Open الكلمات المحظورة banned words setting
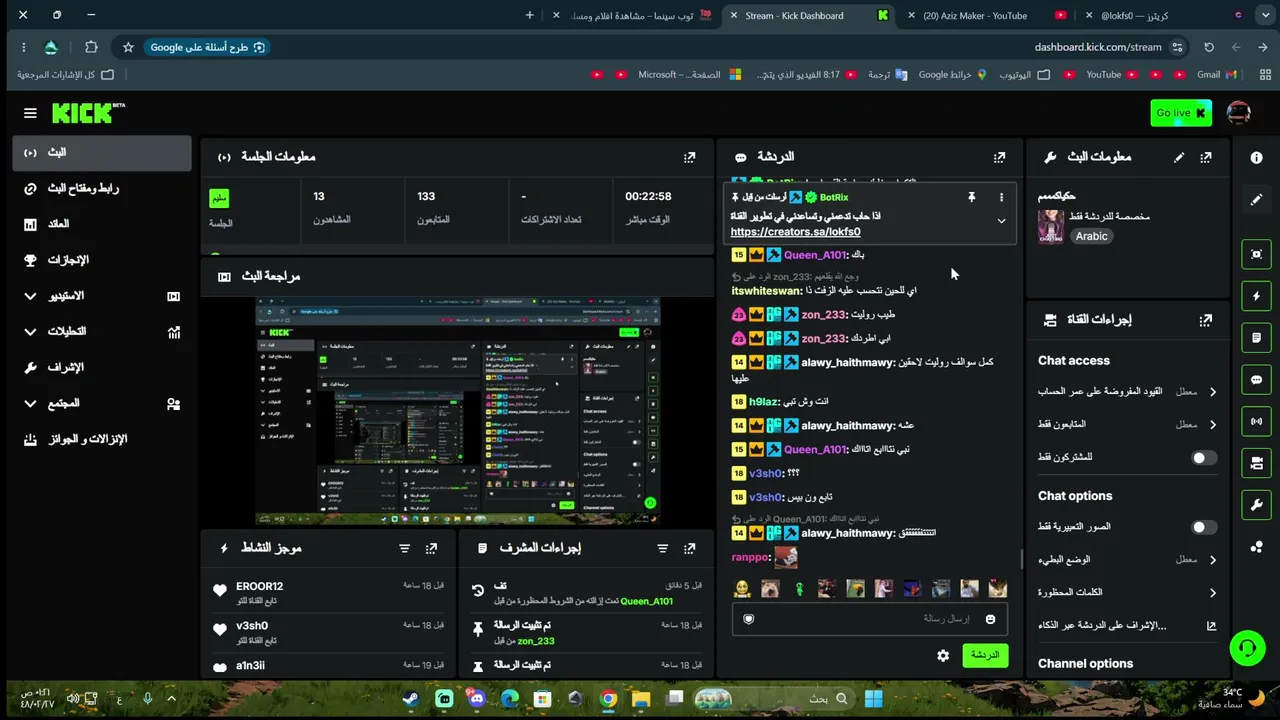This screenshot has width=1280, height=720. (x=1127, y=592)
